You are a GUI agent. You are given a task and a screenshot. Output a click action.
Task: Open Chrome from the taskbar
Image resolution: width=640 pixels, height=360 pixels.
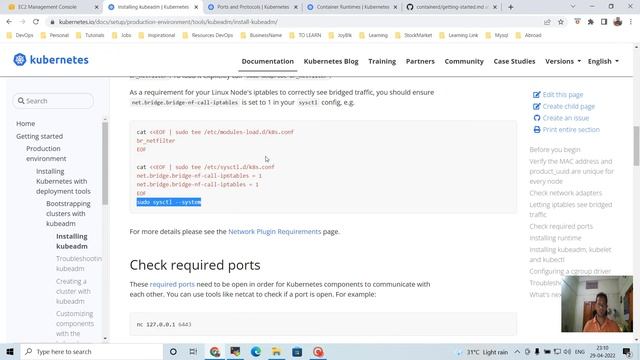(215, 351)
